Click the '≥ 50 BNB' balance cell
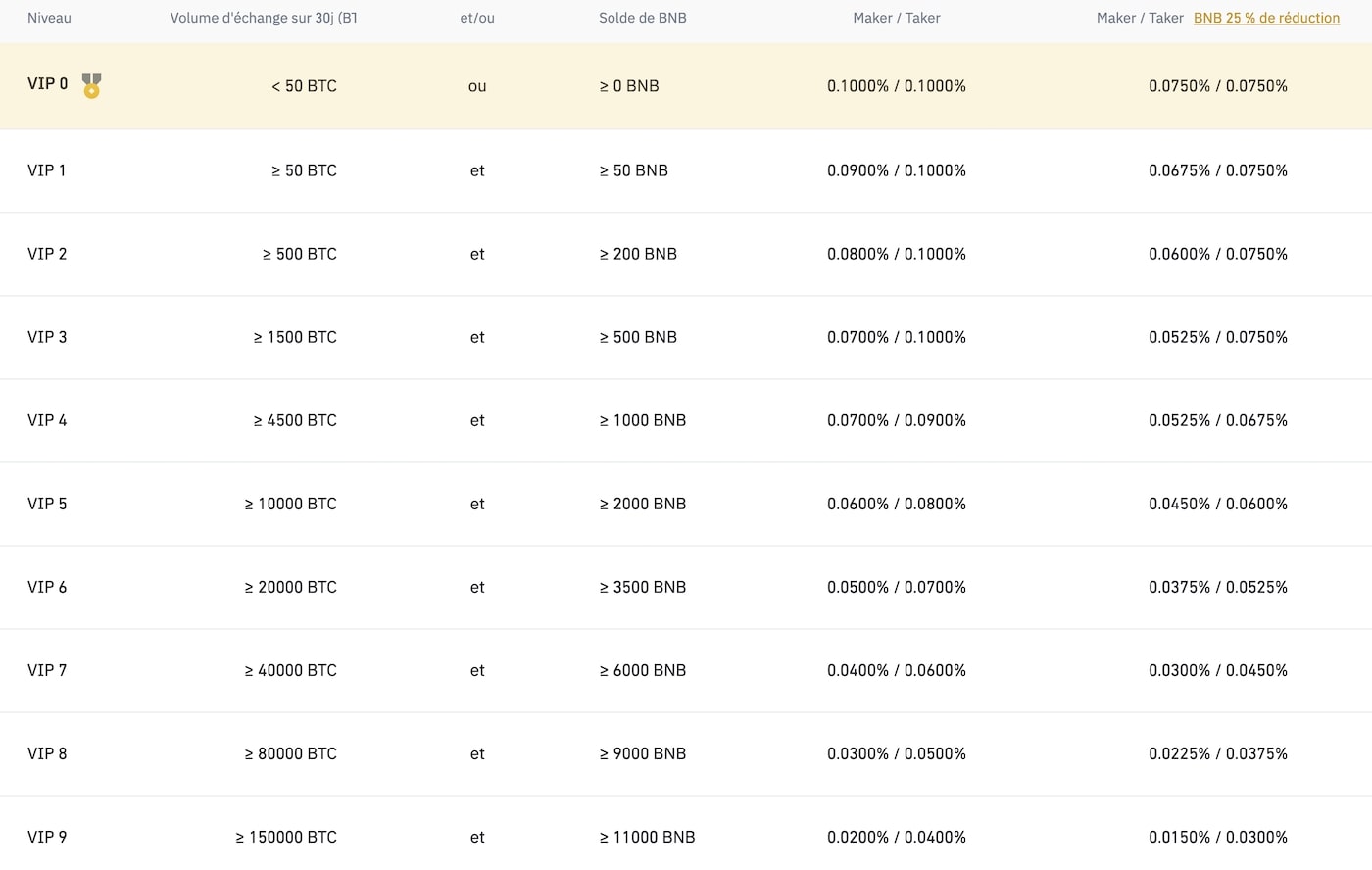This screenshot has width=1372, height=870. coord(634,170)
